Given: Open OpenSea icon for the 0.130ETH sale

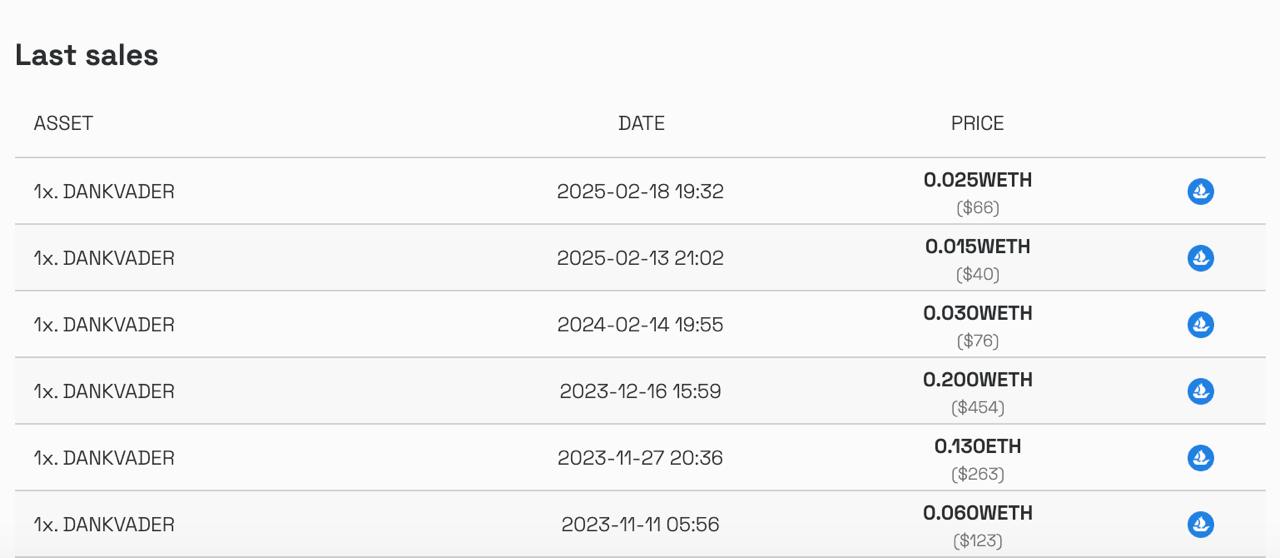Looking at the screenshot, I should 1200,458.
